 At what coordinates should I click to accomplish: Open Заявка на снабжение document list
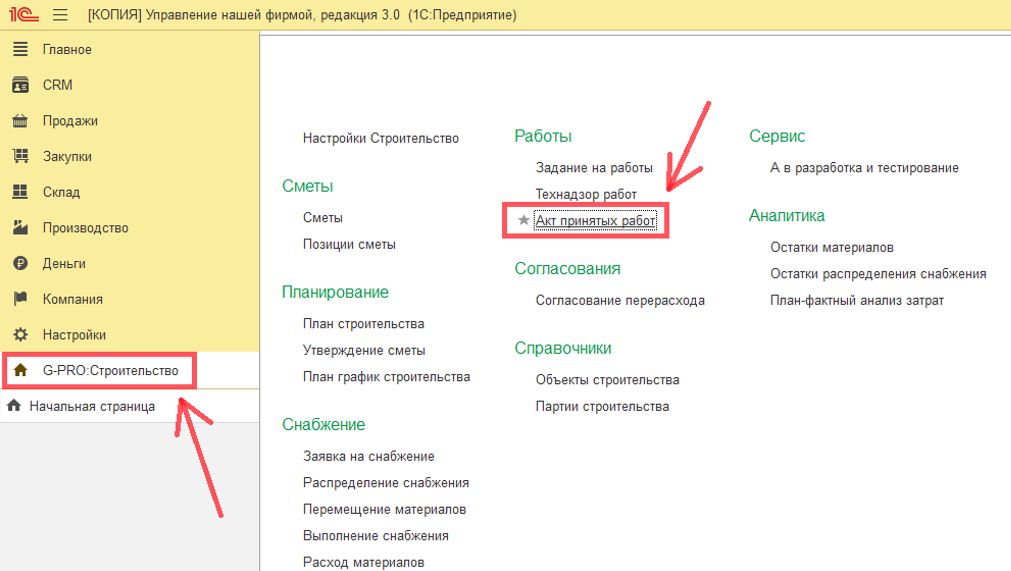(x=368, y=456)
